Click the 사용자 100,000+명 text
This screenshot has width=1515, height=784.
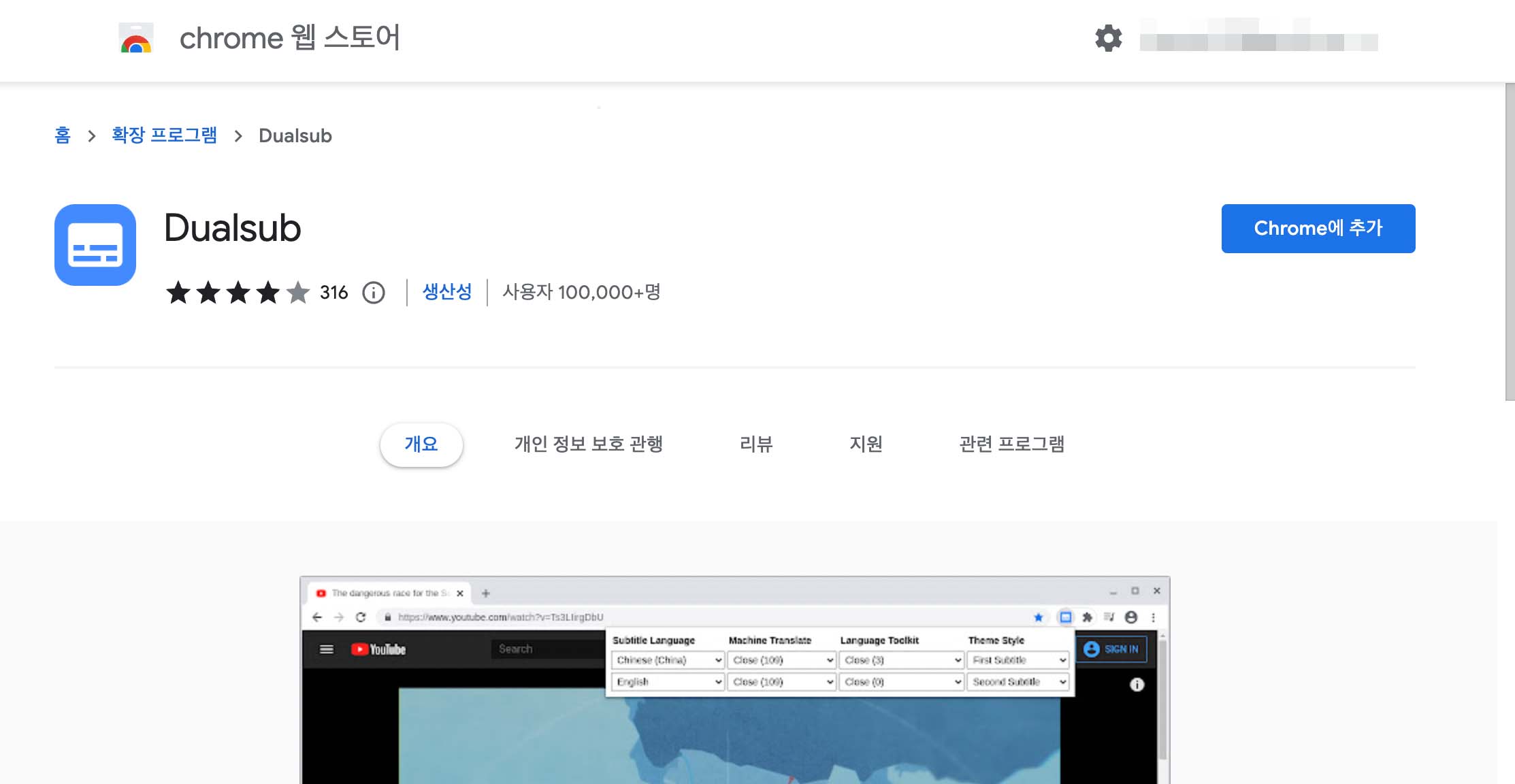(582, 293)
